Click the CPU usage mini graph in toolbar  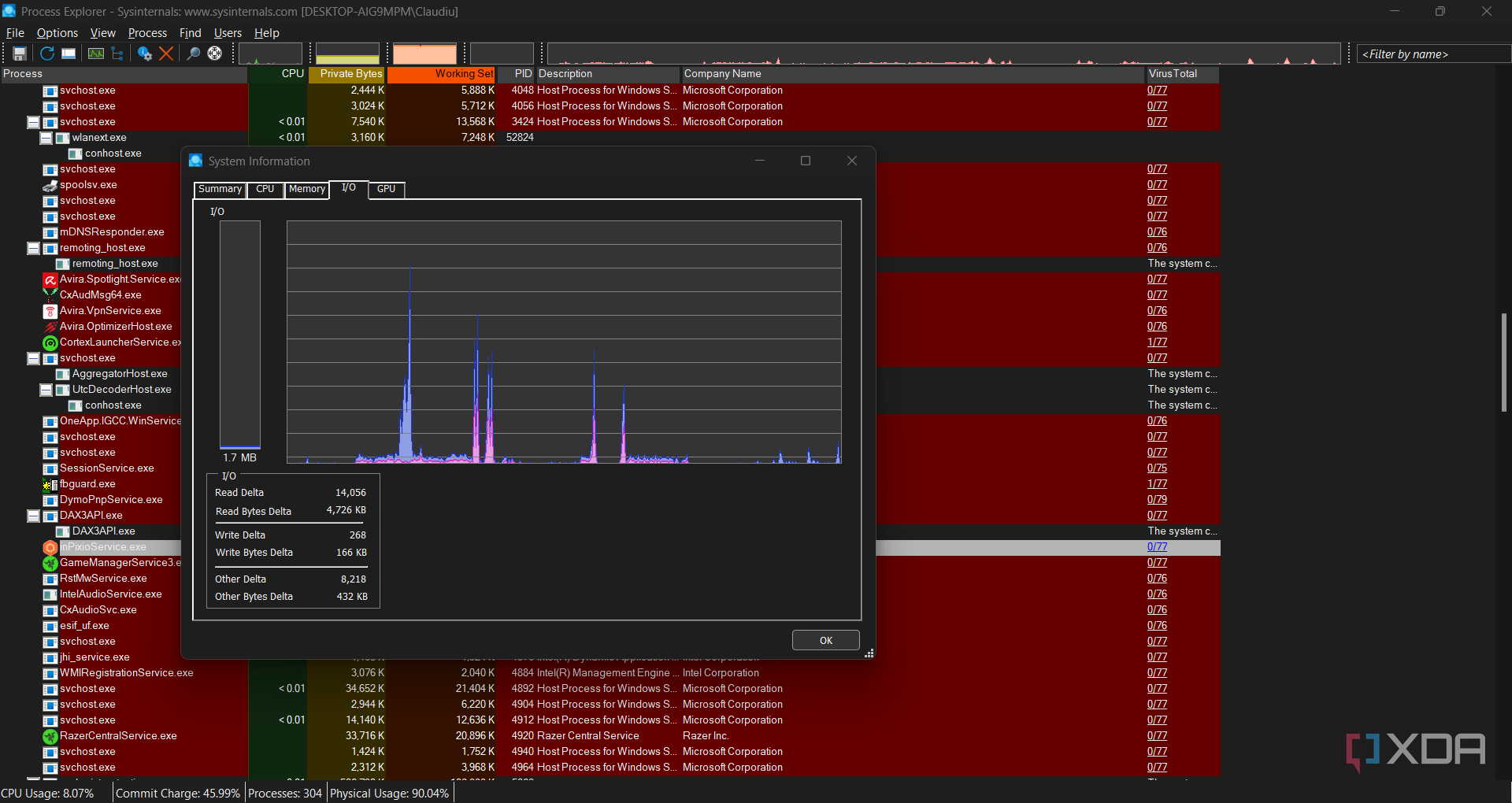(x=270, y=54)
